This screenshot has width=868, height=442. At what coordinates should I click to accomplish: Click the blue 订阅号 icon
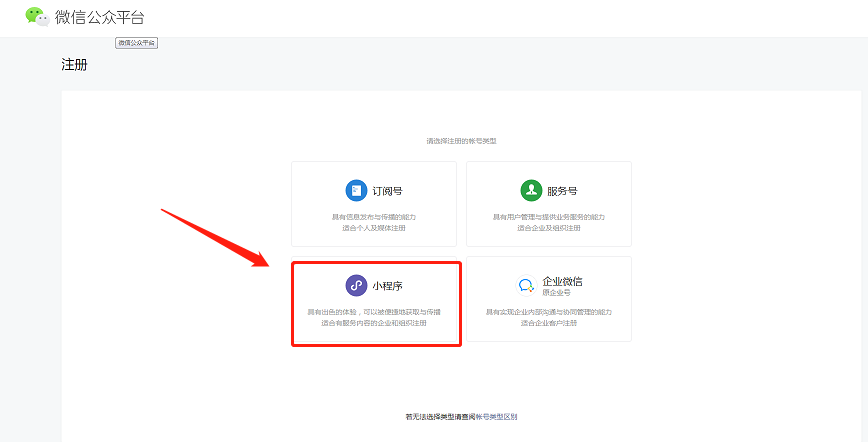pyautogui.click(x=356, y=191)
